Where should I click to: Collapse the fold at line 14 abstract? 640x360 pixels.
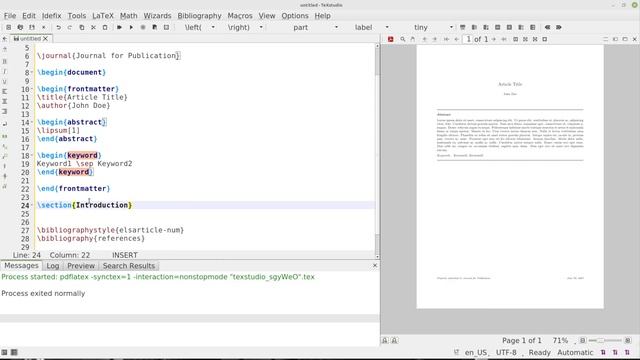click(x=32, y=122)
